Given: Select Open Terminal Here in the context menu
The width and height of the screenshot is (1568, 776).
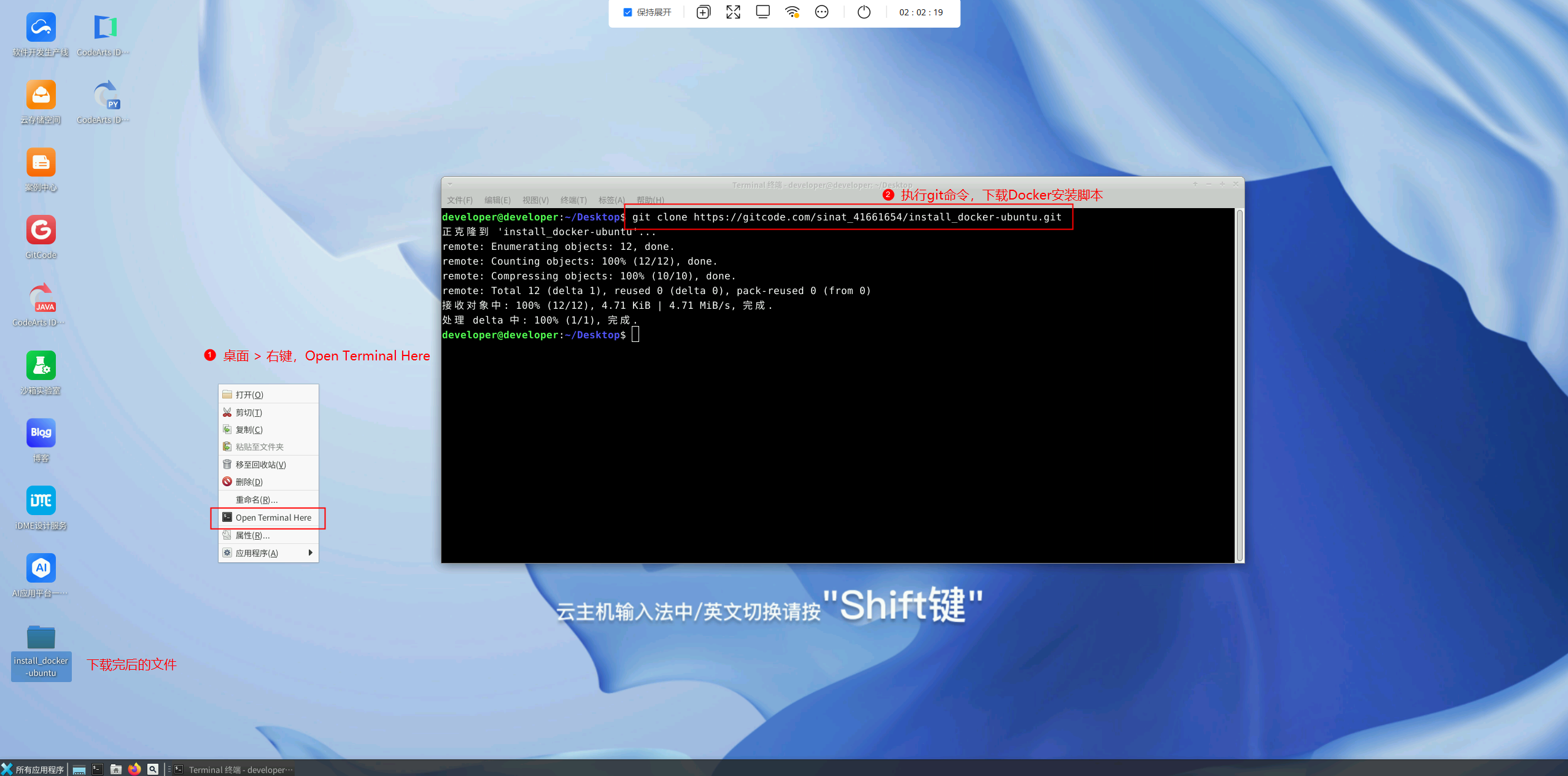Looking at the screenshot, I should pos(273,518).
